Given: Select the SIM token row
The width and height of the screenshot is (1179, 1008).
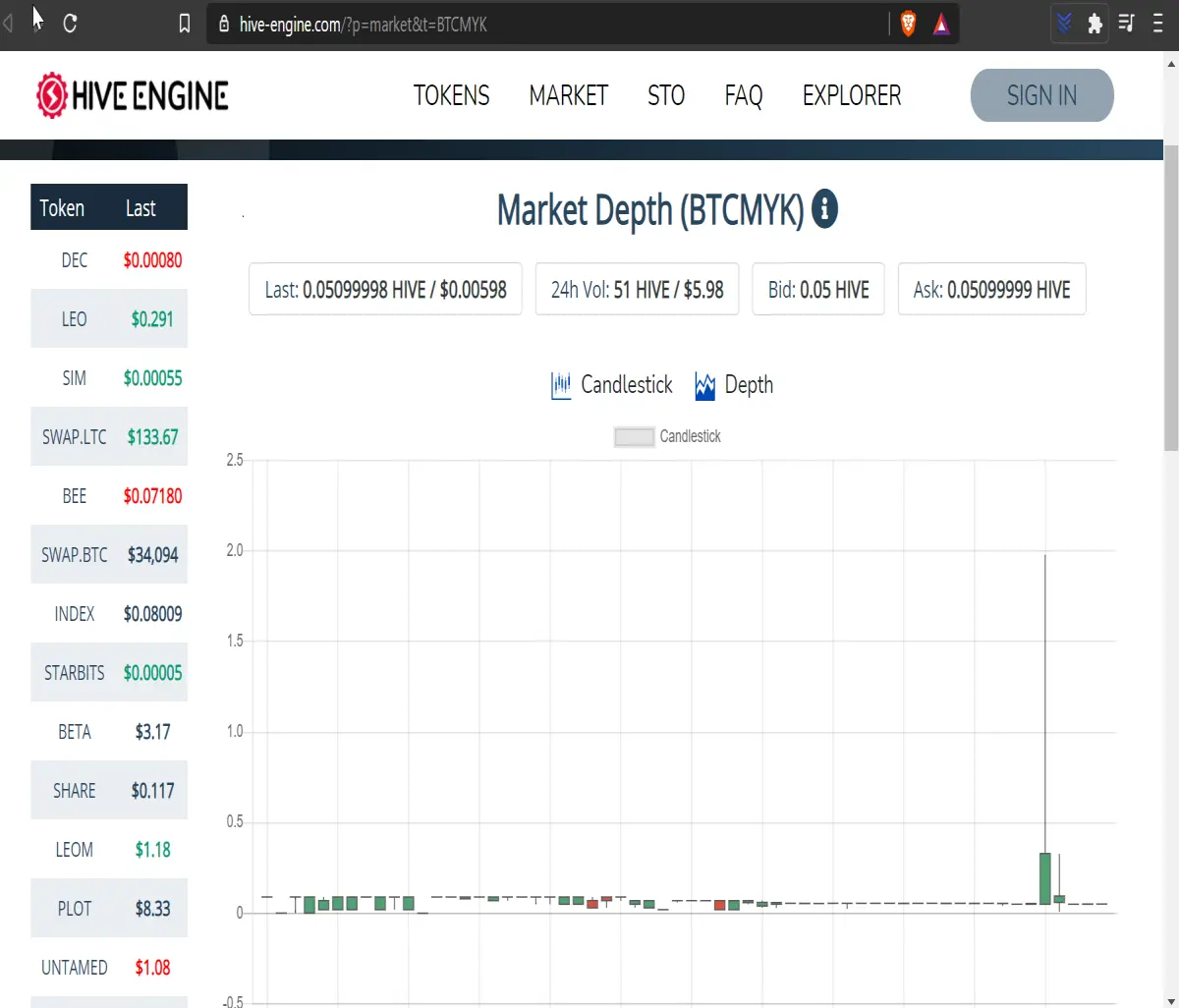Looking at the screenshot, I should click(109, 377).
